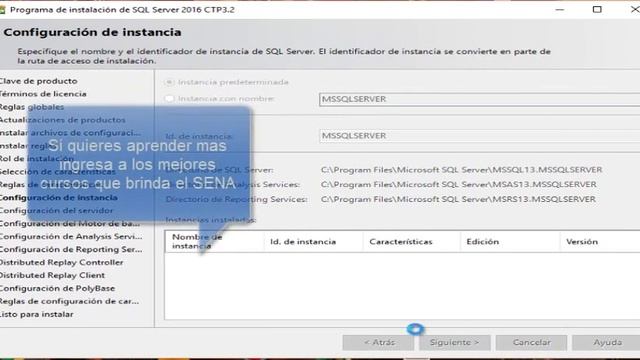Select the Configuración del servidor step
Screen dimensions: 640x360
56,211
